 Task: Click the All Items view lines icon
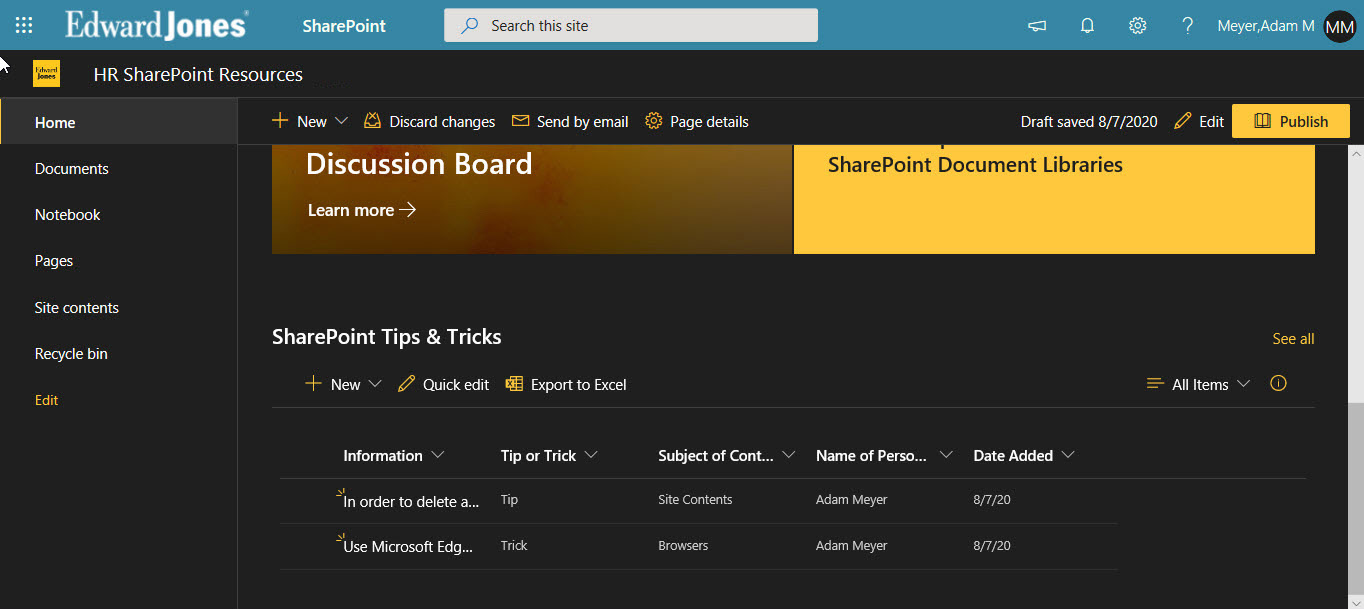click(1155, 384)
